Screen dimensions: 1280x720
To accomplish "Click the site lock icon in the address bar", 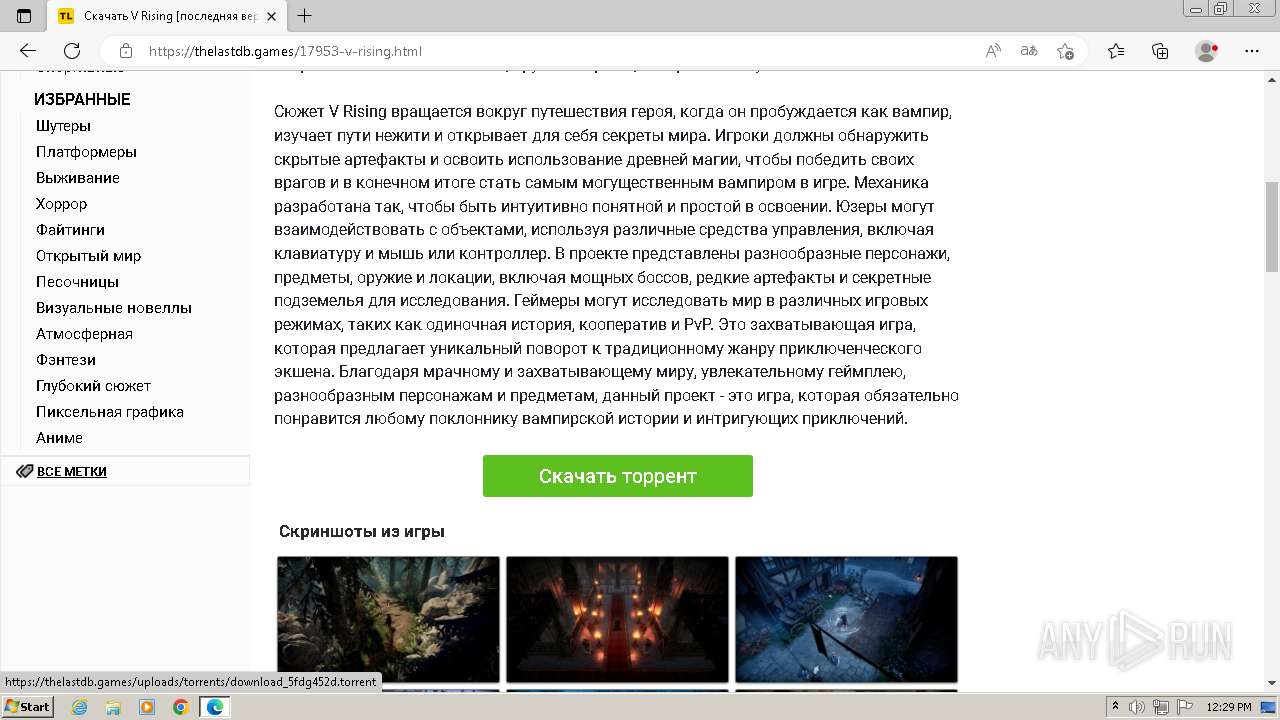I will coord(125,51).
